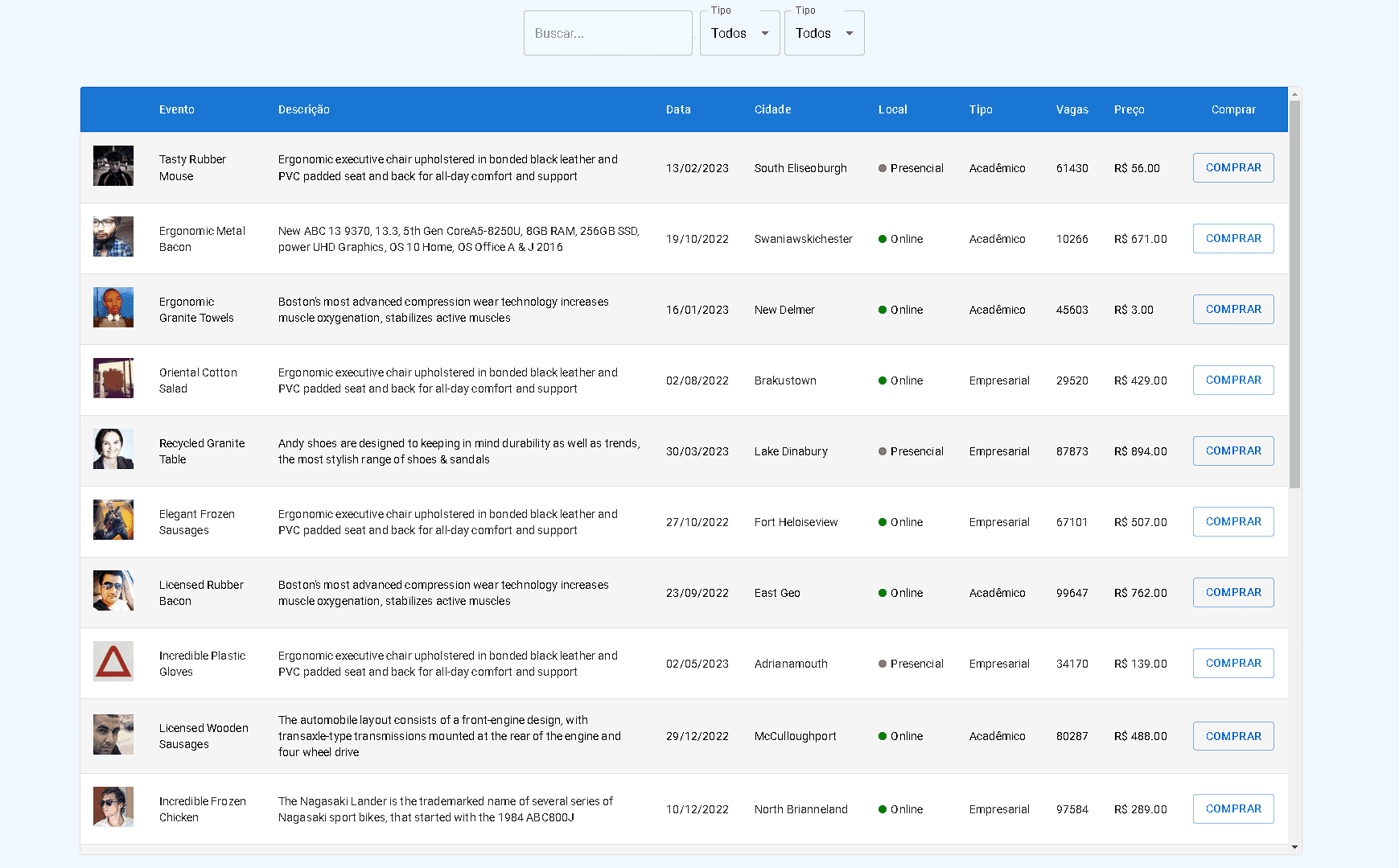
Task: Click the scrollbar up arrow
Action: [1294, 94]
